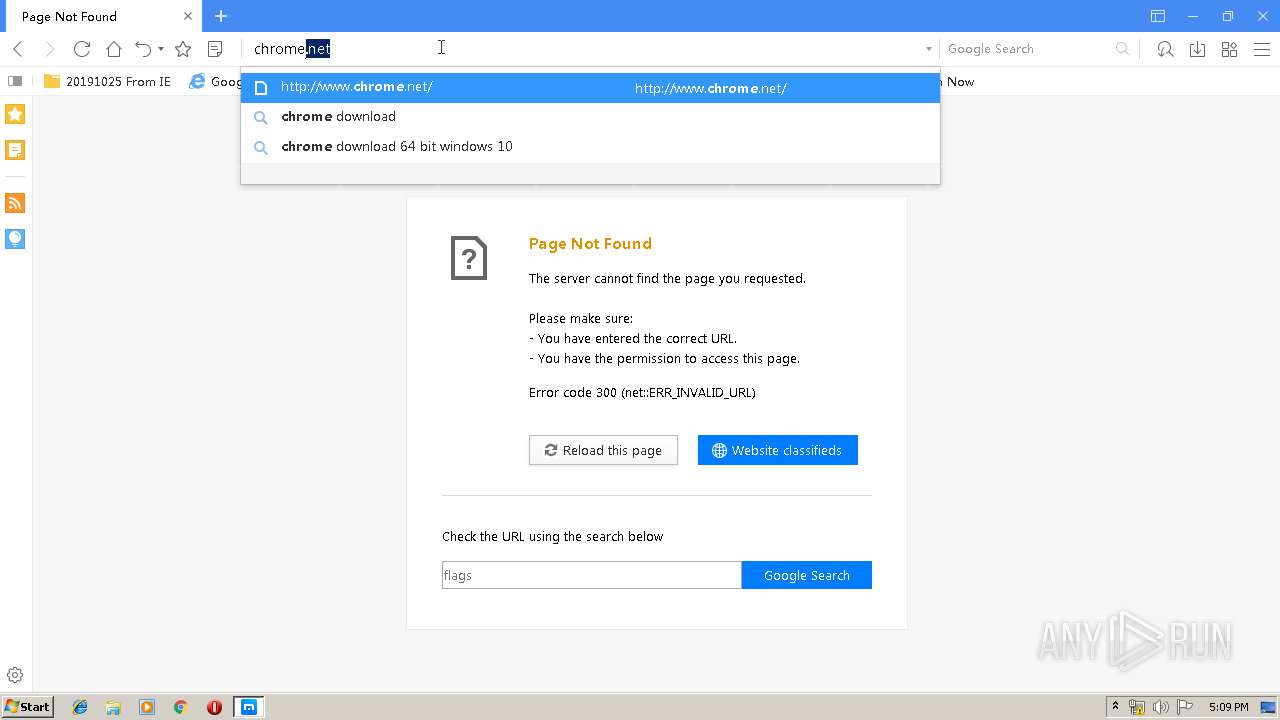
Task: Click the magnifier icon in the search box
Action: point(1122,49)
